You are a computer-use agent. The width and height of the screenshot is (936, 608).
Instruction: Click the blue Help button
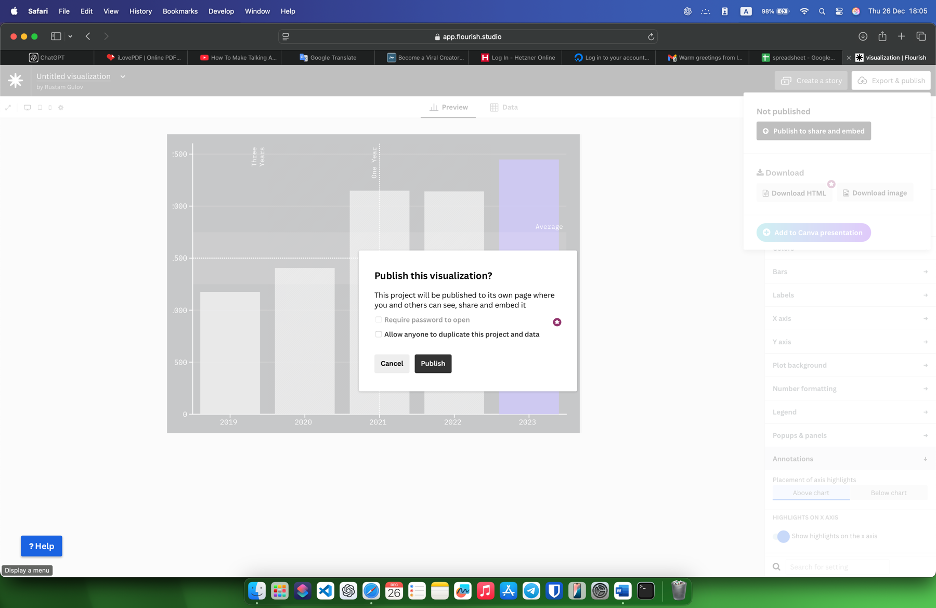41,546
